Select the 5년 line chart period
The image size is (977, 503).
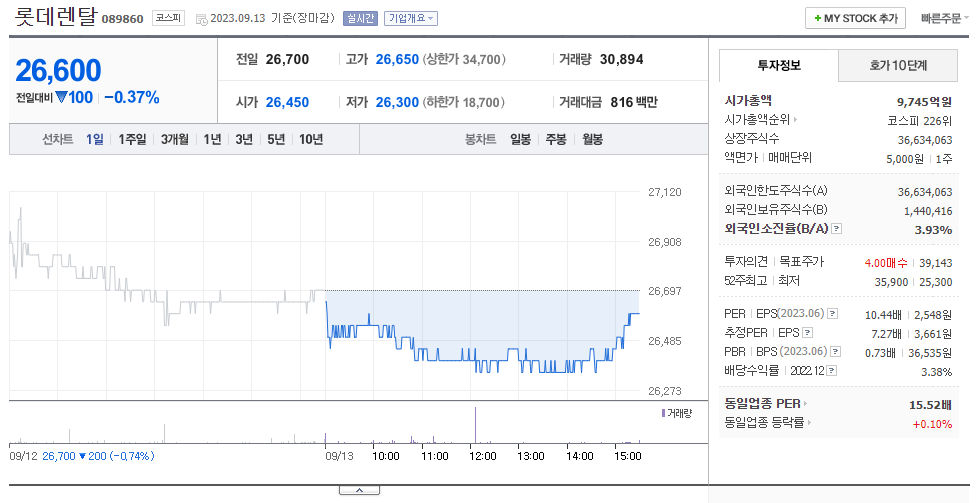click(276, 139)
